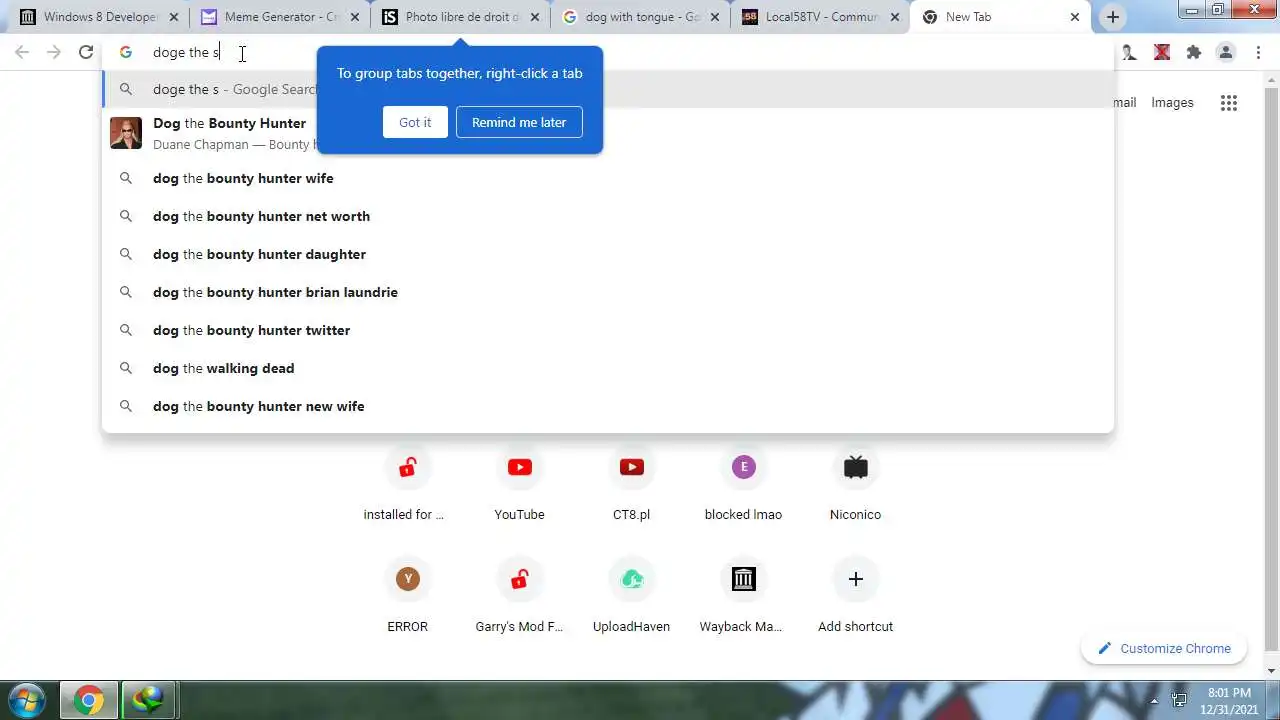Image resolution: width=1280 pixels, height=720 pixels.
Task: Select 'doge the s - Google Search' suggestion
Action: pos(608,89)
